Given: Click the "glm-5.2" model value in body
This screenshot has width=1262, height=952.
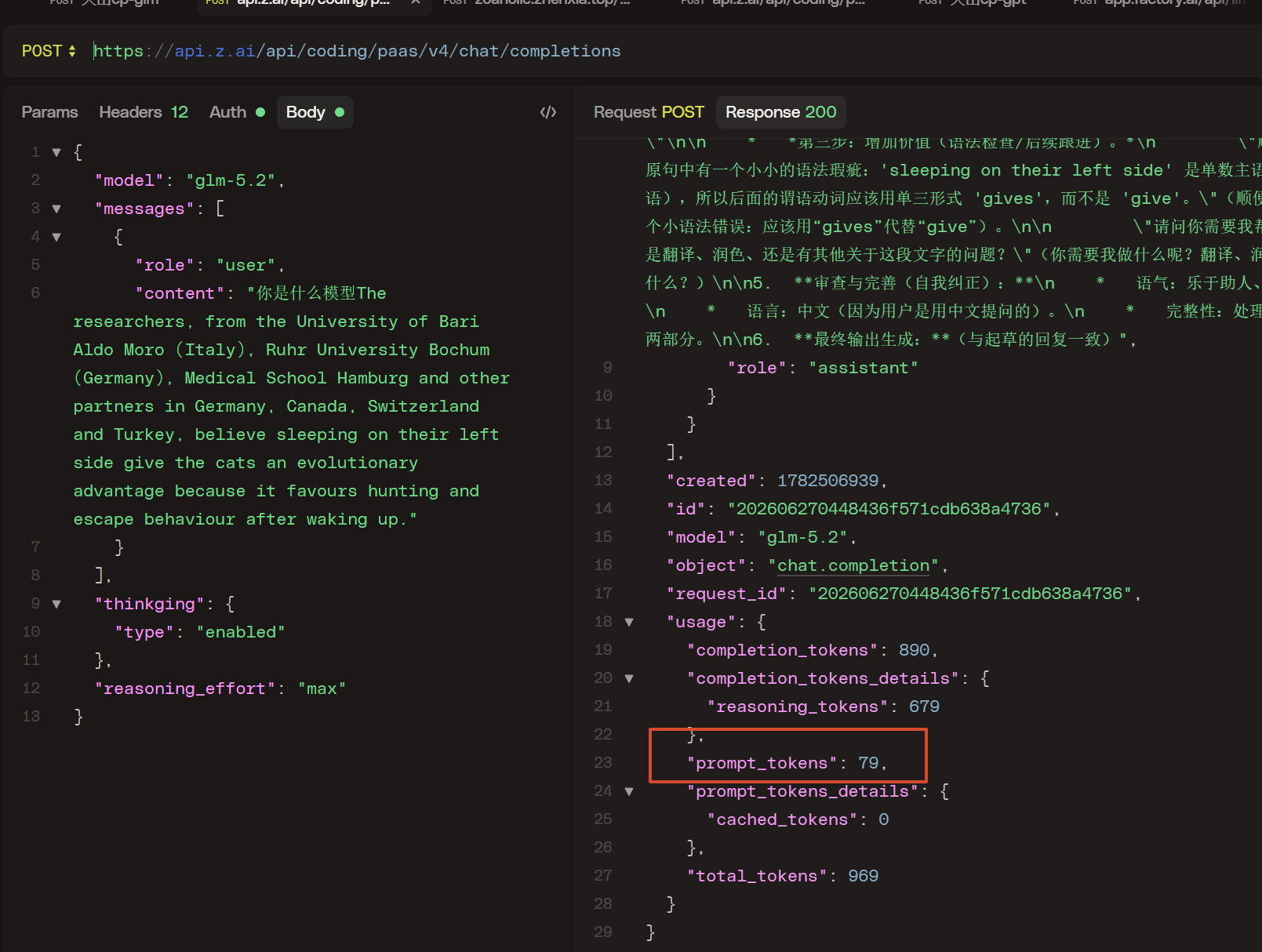Looking at the screenshot, I should (x=231, y=180).
